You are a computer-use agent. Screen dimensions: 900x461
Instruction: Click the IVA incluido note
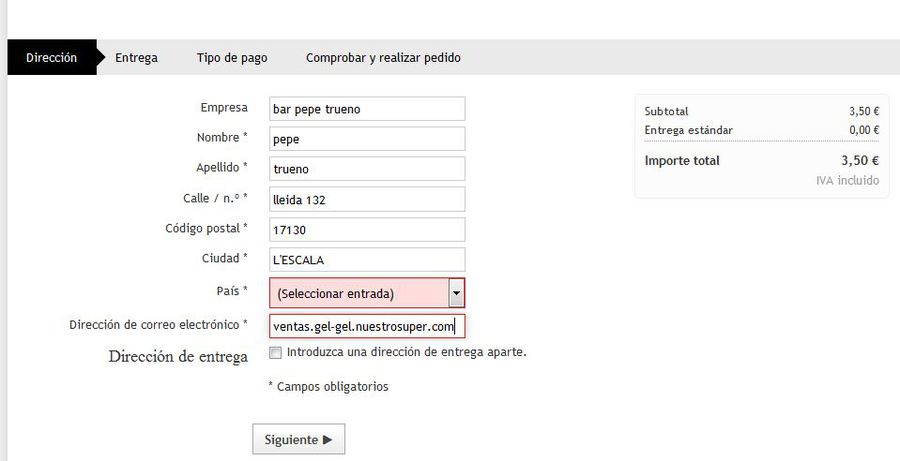click(846, 181)
